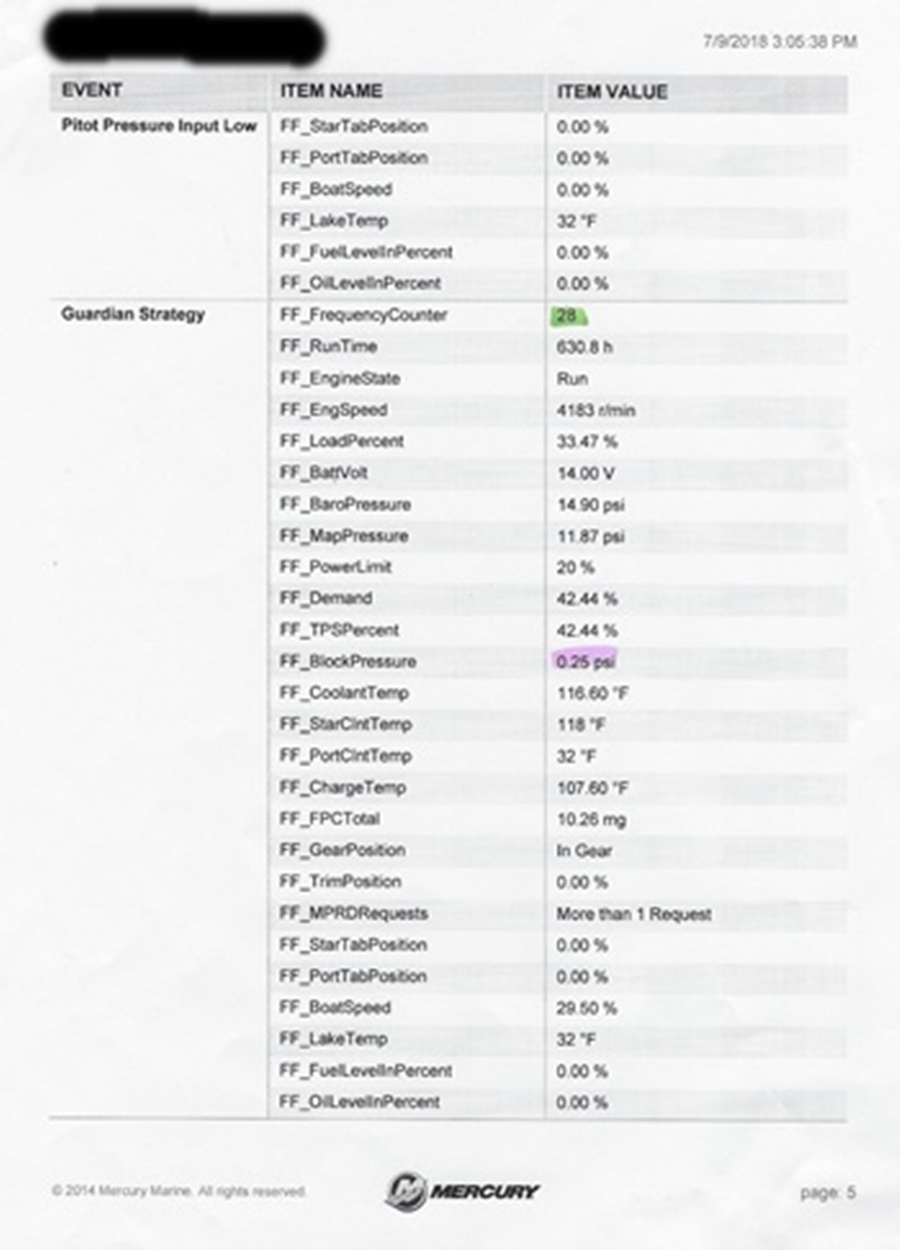The width and height of the screenshot is (900, 1250).
Task: Select the FF_EngSpeed item name
Action: click(x=333, y=410)
